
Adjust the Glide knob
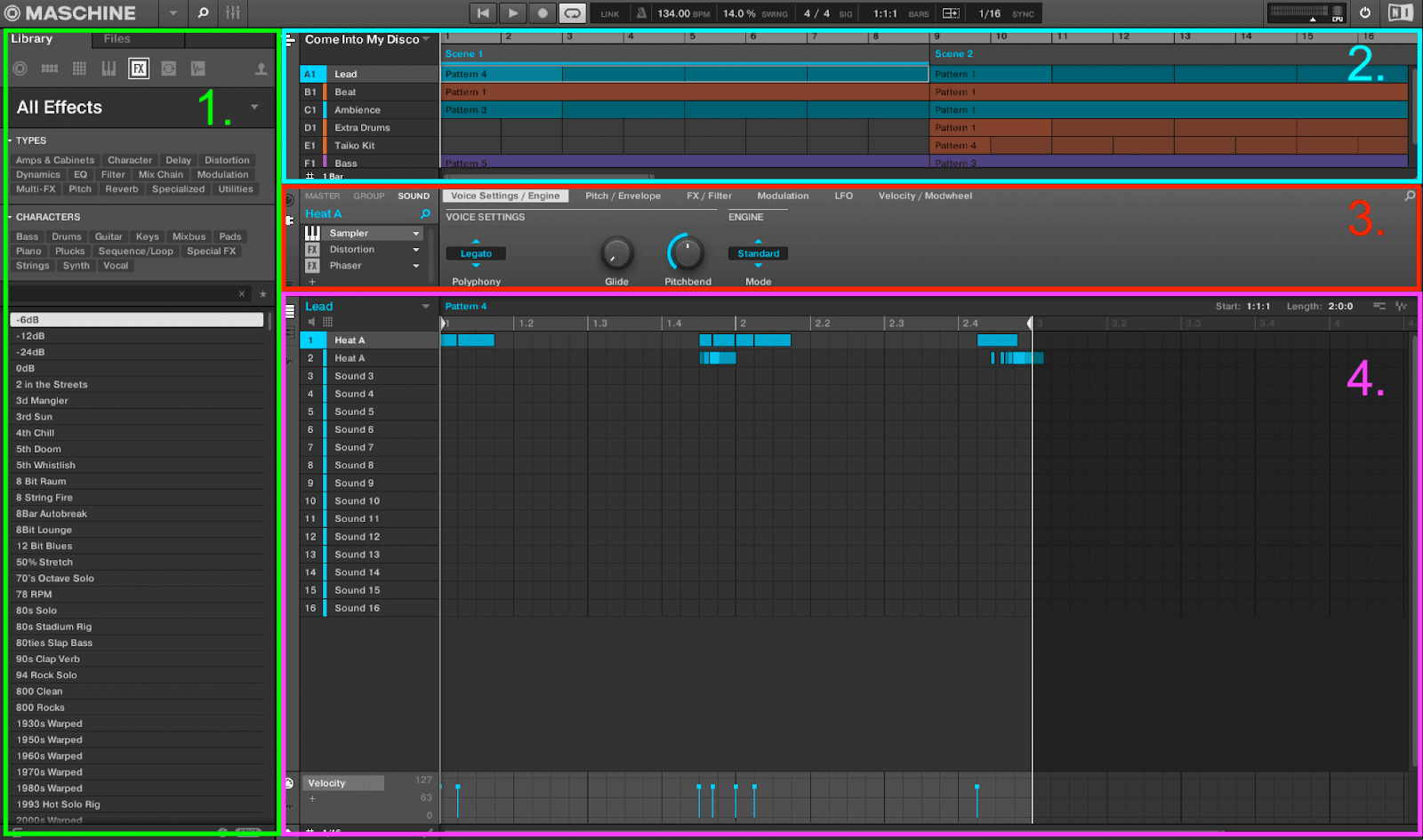(616, 253)
